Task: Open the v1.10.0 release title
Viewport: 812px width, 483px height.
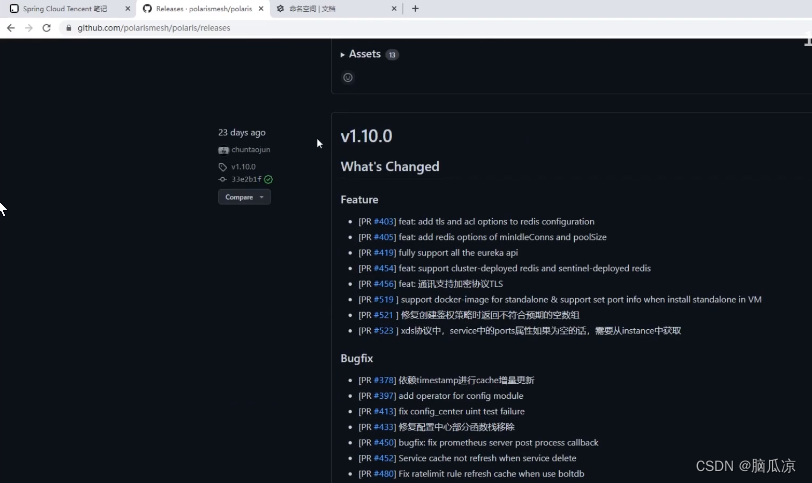Action: (x=367, y=136)
